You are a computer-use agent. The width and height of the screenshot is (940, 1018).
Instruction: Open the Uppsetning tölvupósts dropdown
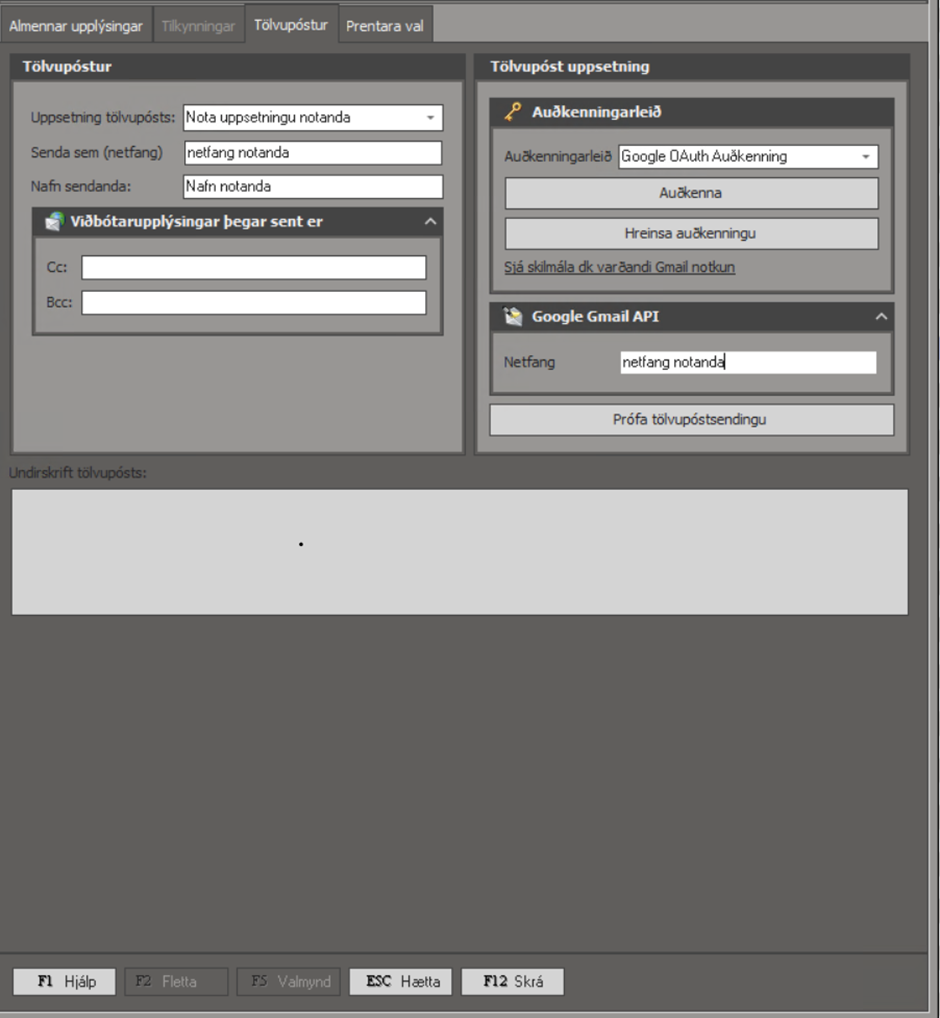(x=430, y=118)
